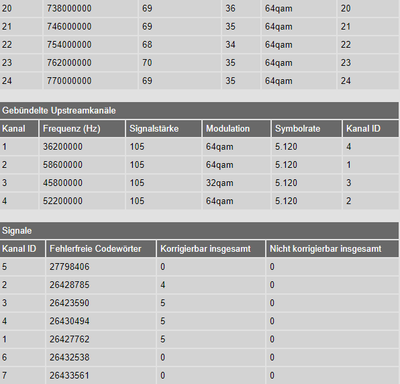Click the 32qam modulation value
The image size is (400, 384).
[220, 183]
